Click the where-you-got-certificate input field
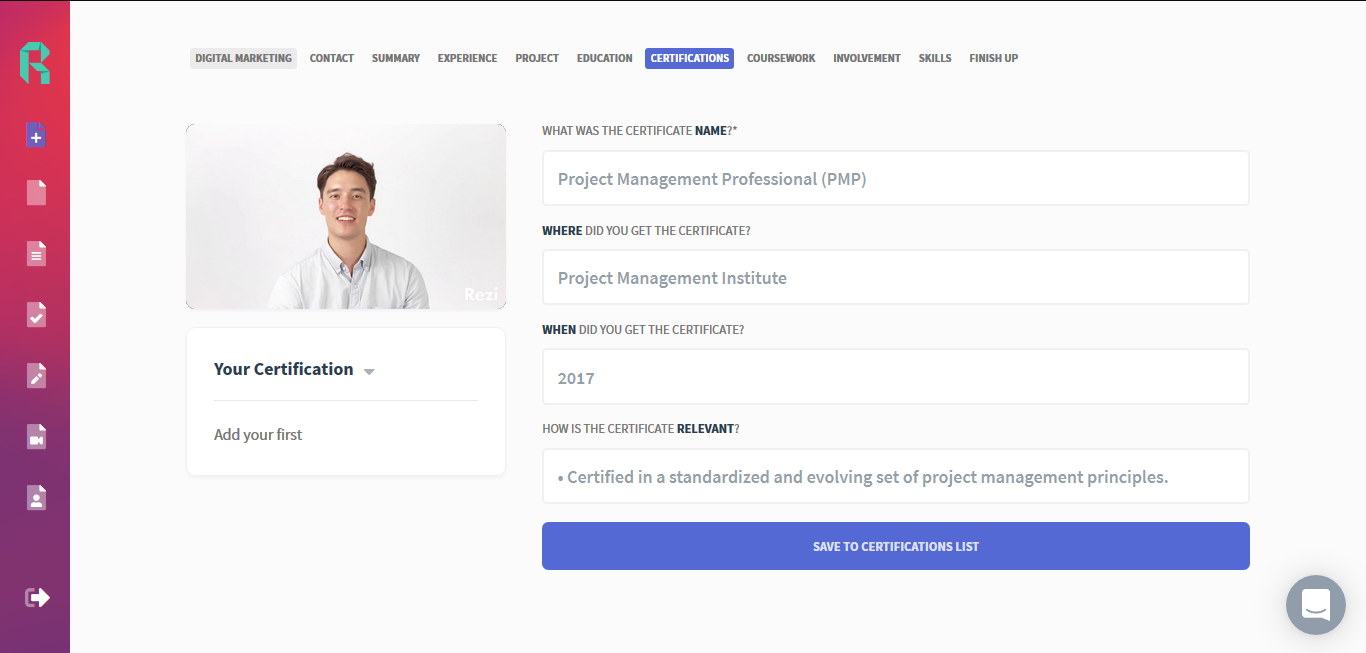Screen dimensions: 1366x653 896,277
